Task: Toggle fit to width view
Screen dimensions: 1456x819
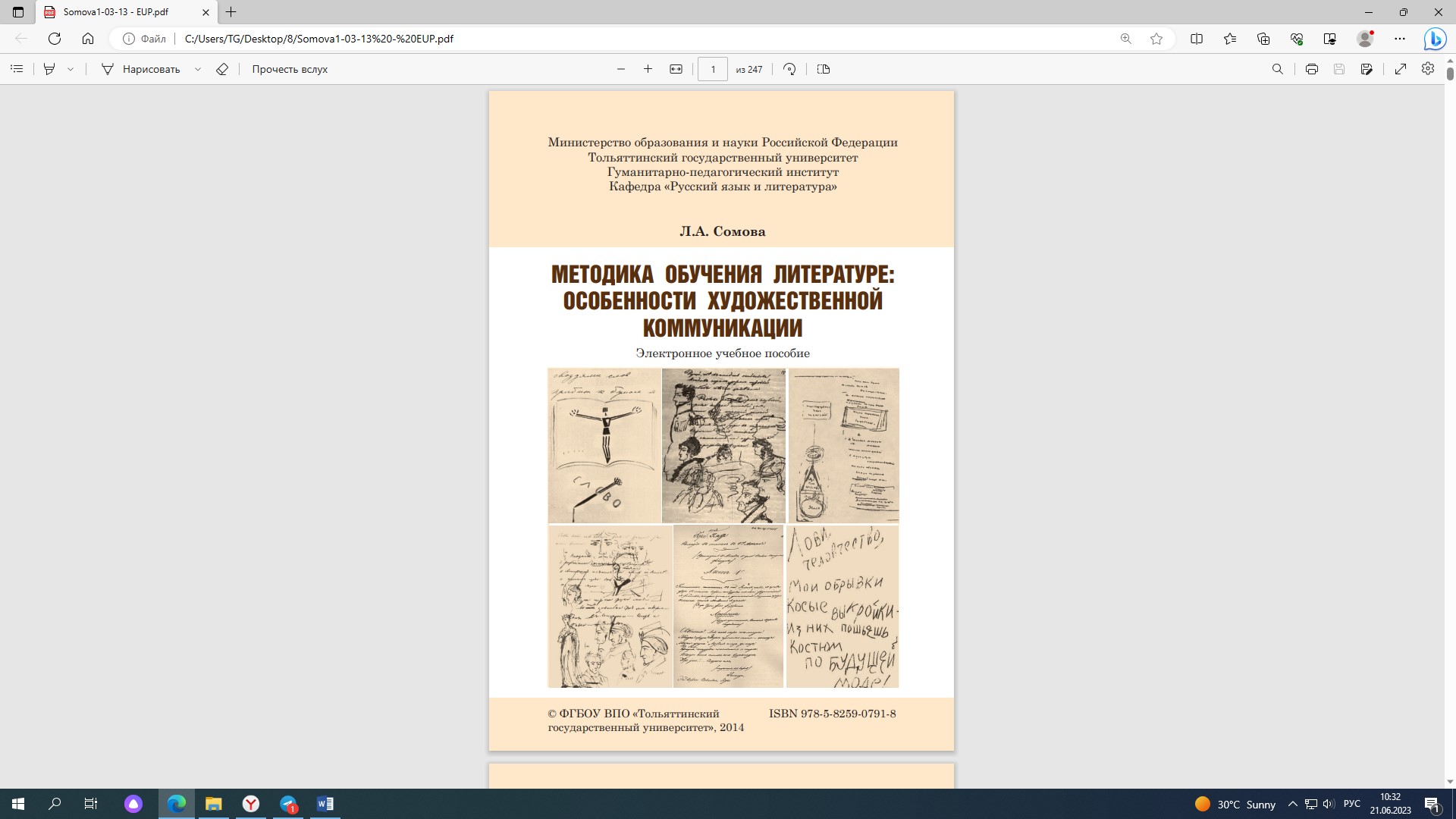Action: (x=676, y=69)
